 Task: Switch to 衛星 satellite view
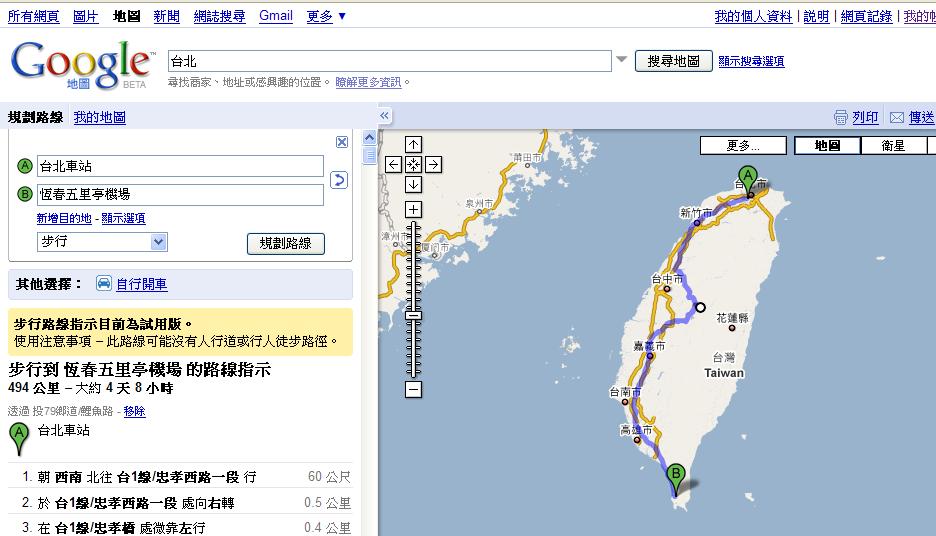coord(894,146)
